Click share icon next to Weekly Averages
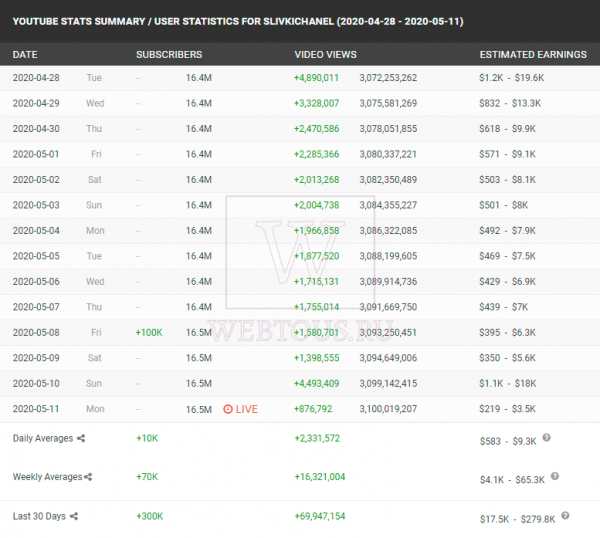 tap(88, 477)
